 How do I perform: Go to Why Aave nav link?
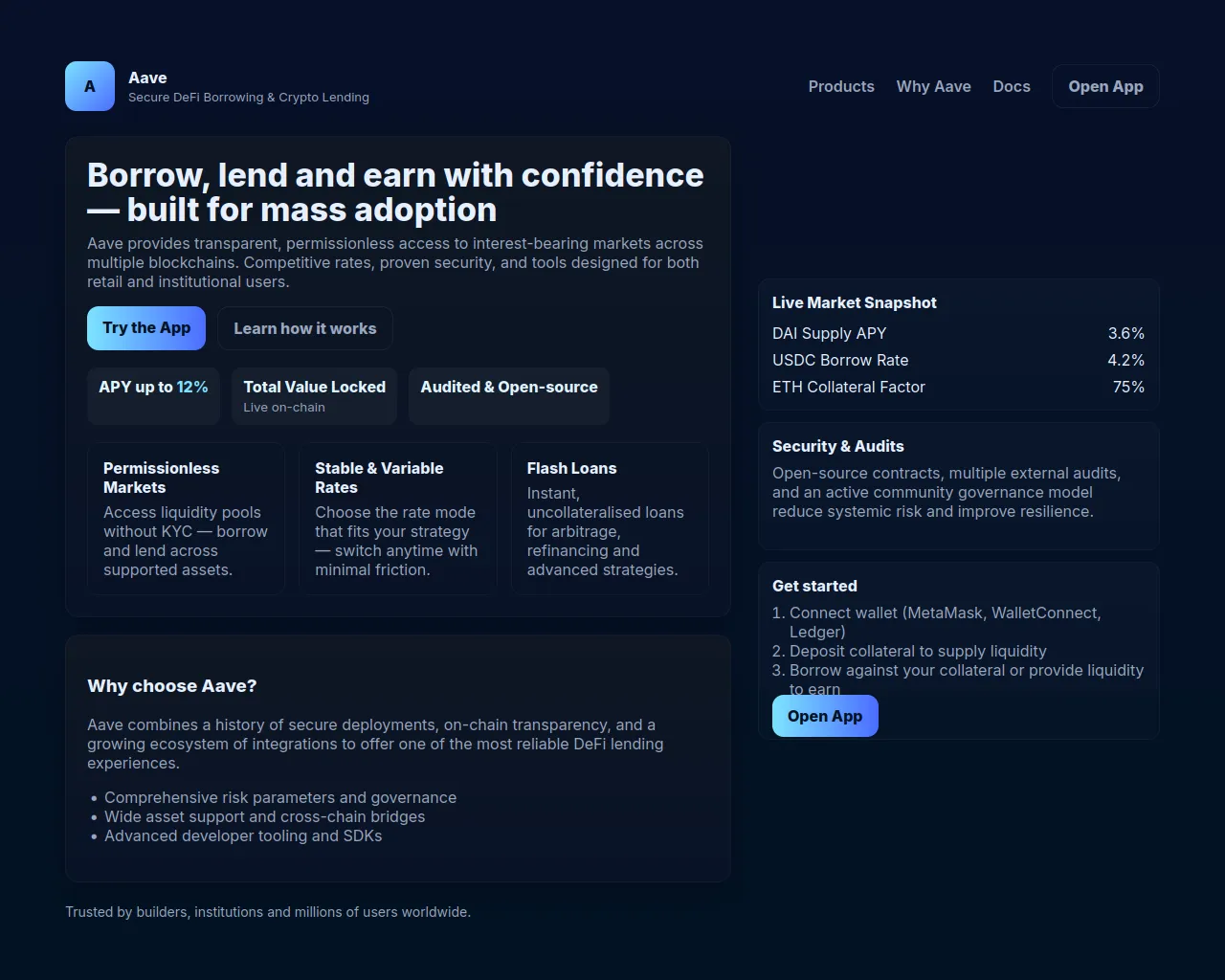pos(933,86)
